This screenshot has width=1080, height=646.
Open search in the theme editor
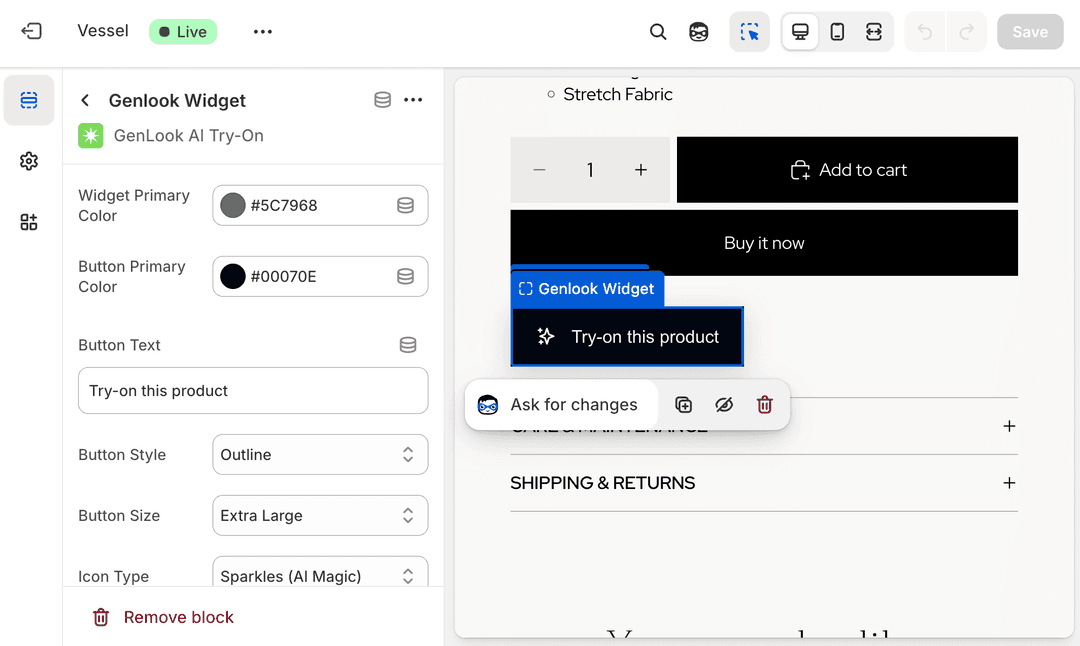tap(658, 31)
